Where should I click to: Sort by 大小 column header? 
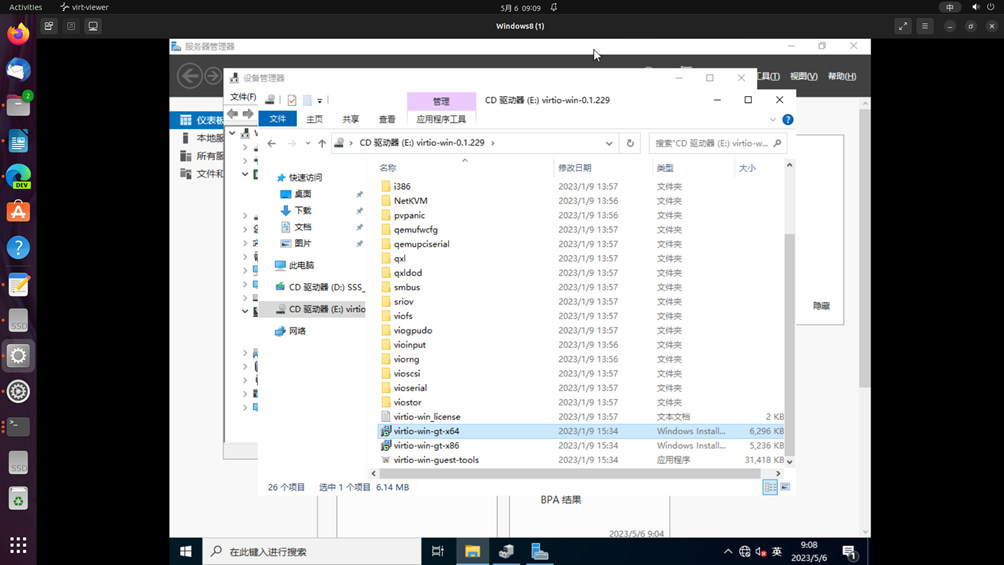pos(747,168)
